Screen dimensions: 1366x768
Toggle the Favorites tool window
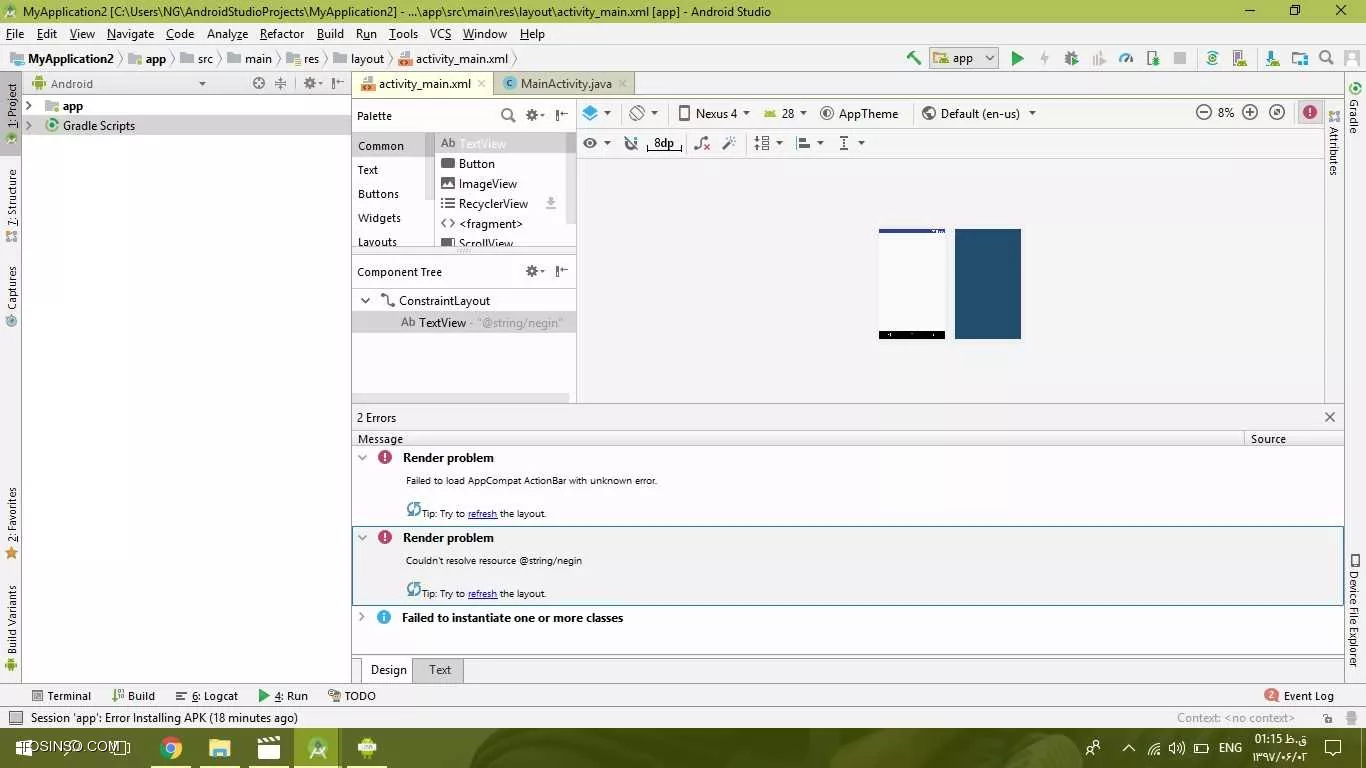12,522
